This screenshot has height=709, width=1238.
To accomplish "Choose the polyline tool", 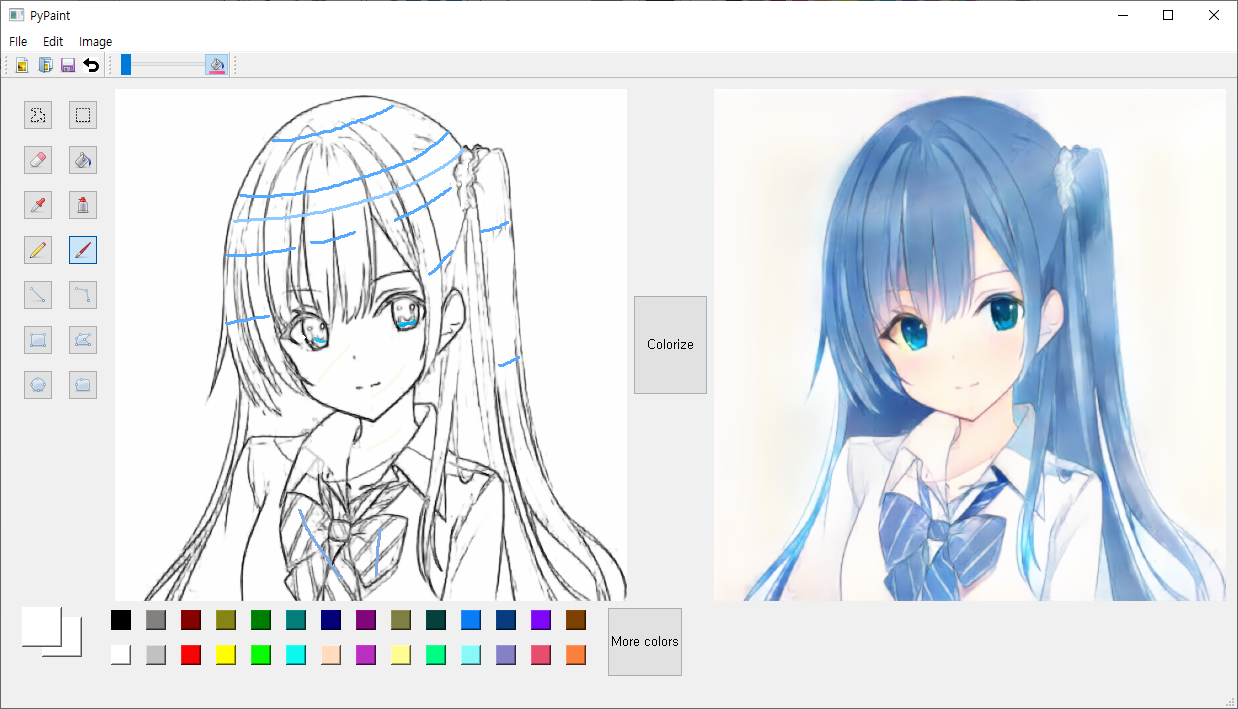I will coord(83,295).
